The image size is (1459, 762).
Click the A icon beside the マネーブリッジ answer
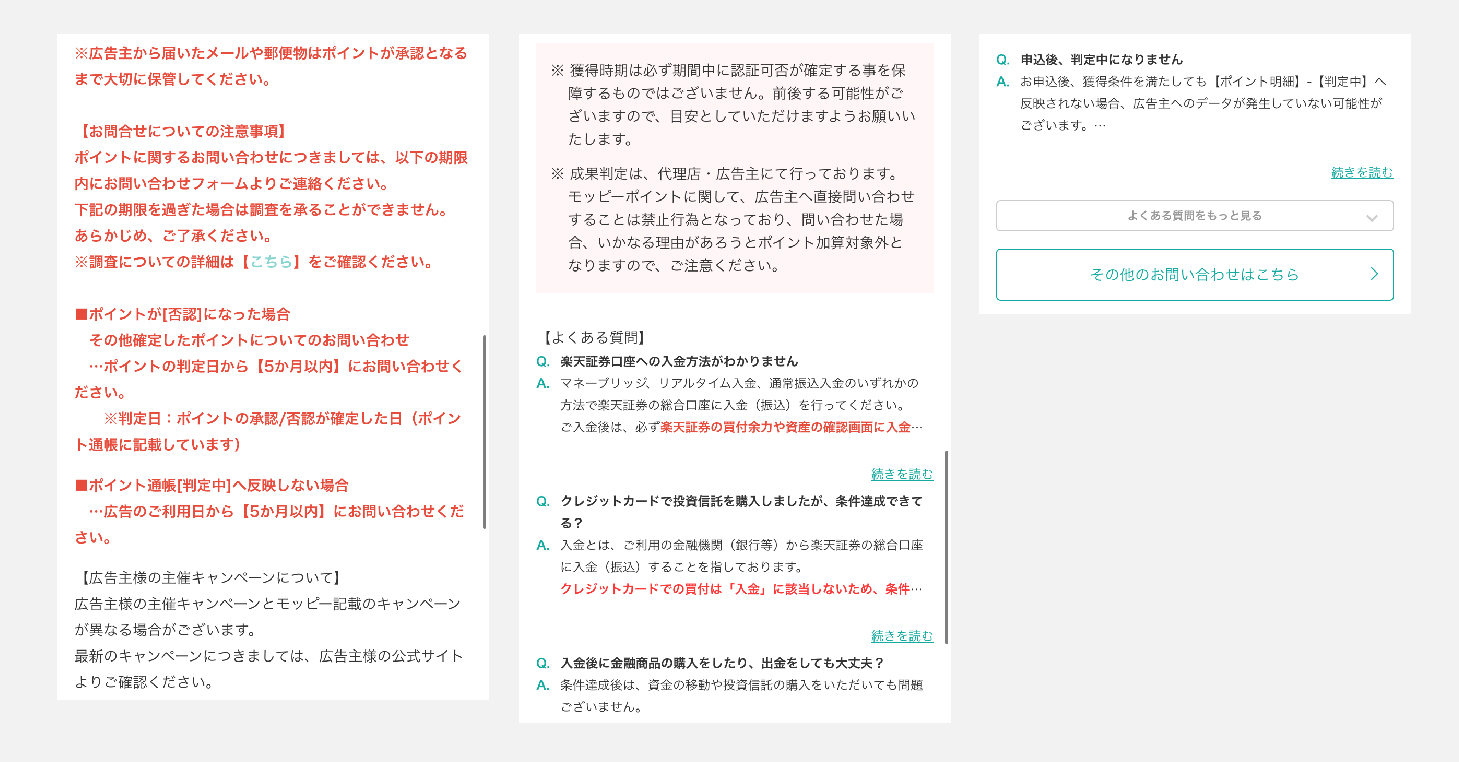coord(543,384)
